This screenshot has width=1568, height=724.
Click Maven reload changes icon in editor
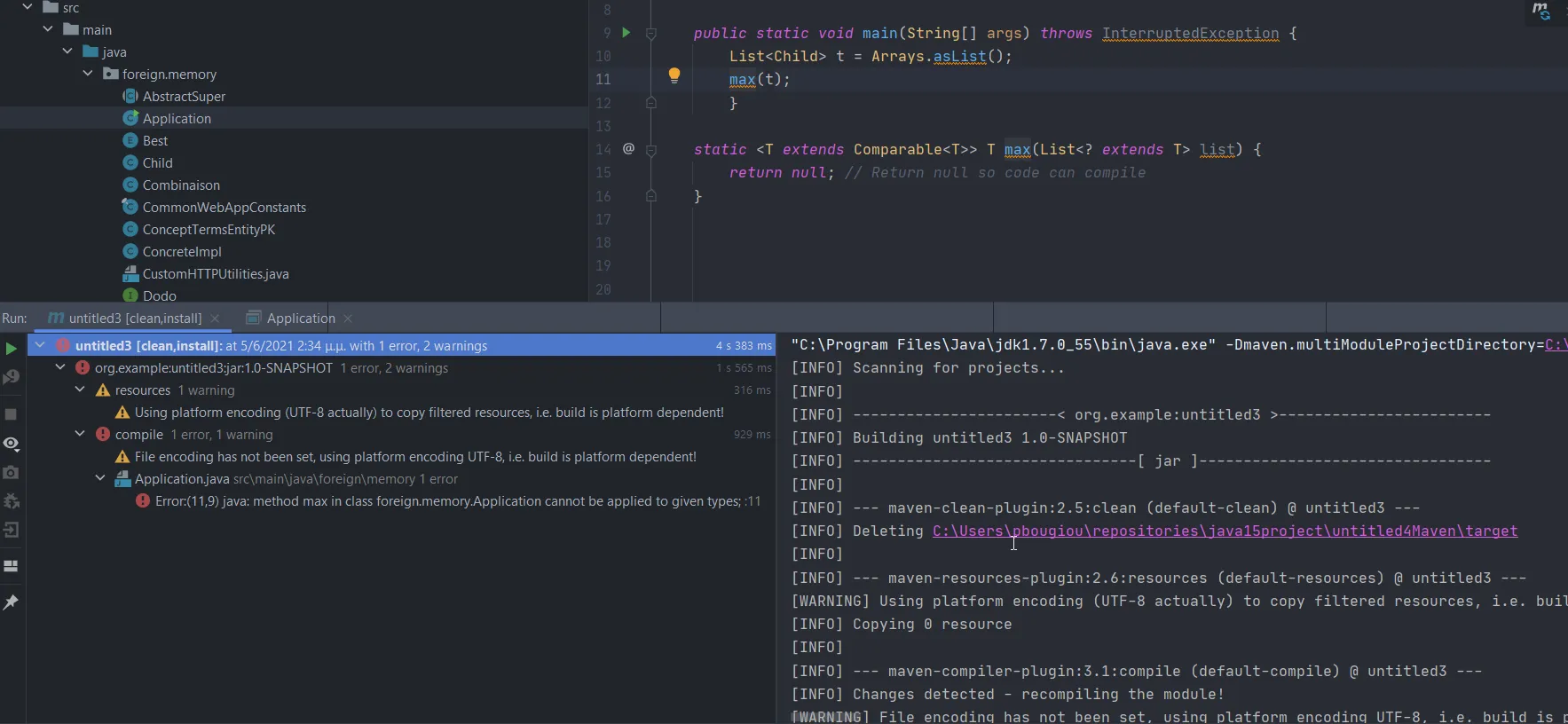point(1541,12)
